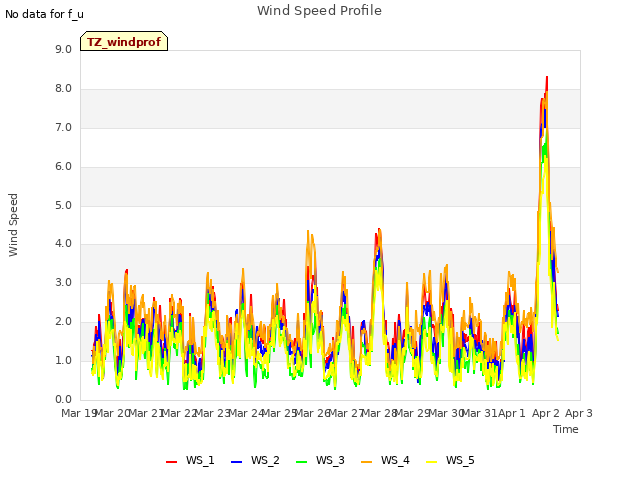Click the red WS_1 legend swatch
This screenshot has height=480, width=640.
click(x=171, y=462)
